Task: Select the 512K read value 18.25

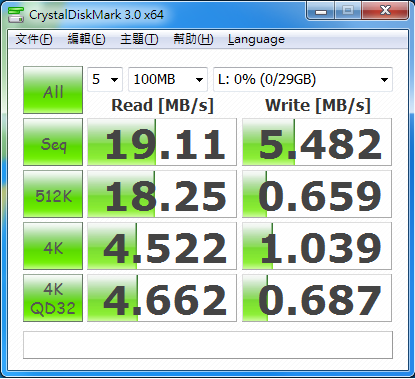Action: [x=162, y=194]
